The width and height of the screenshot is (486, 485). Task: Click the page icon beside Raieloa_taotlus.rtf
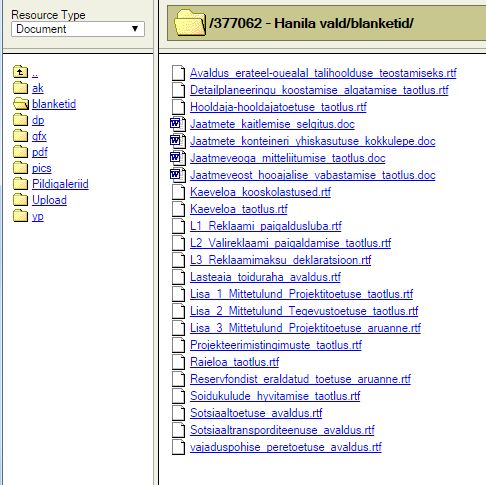(178, 362)
